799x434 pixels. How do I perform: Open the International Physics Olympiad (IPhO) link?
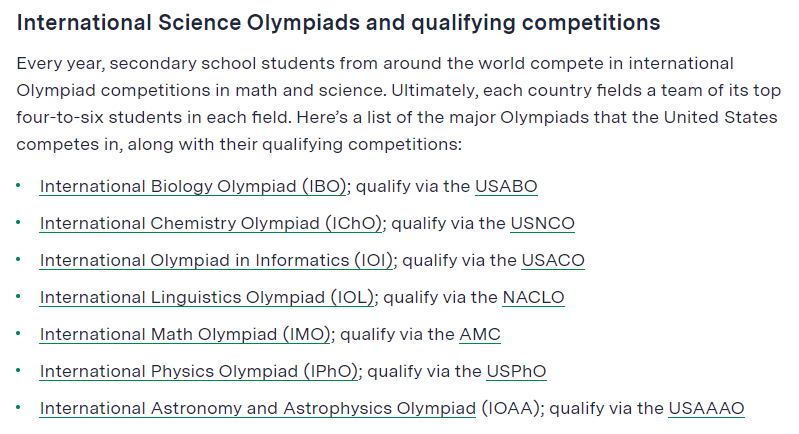(199, 371)
